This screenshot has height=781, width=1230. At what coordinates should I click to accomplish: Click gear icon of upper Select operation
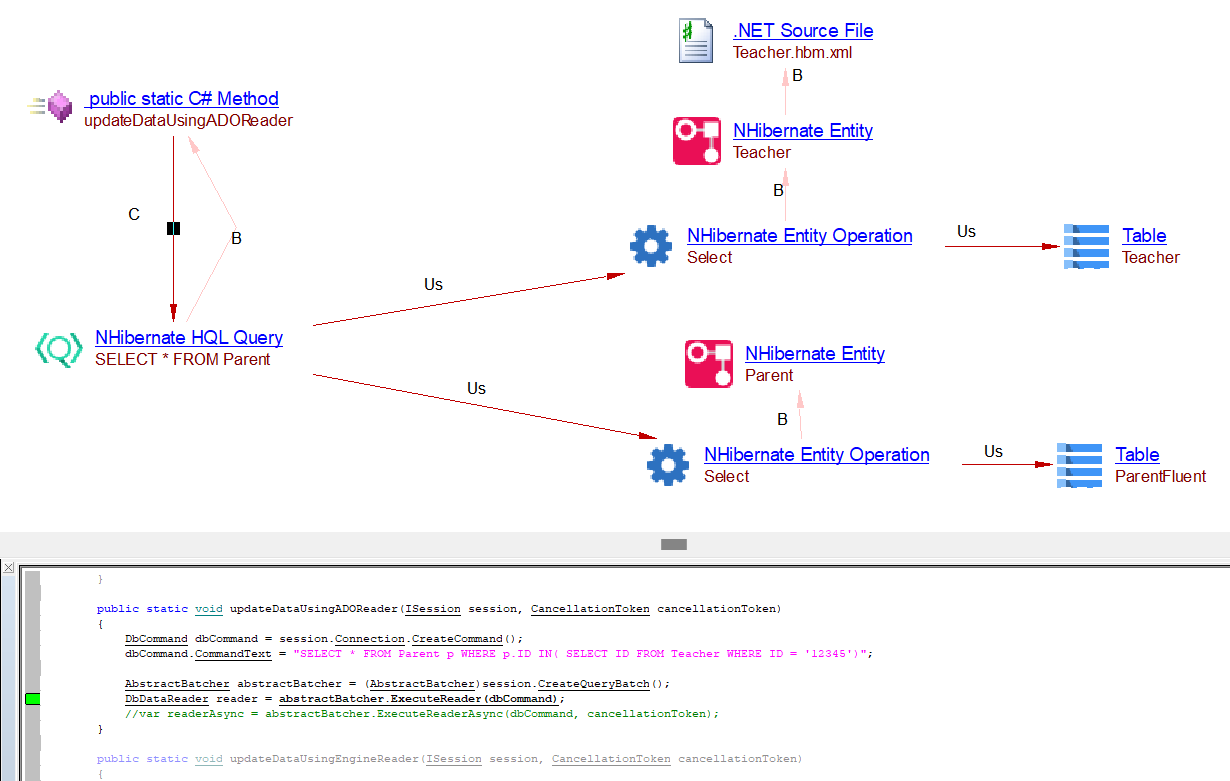[x=651, y=246]
